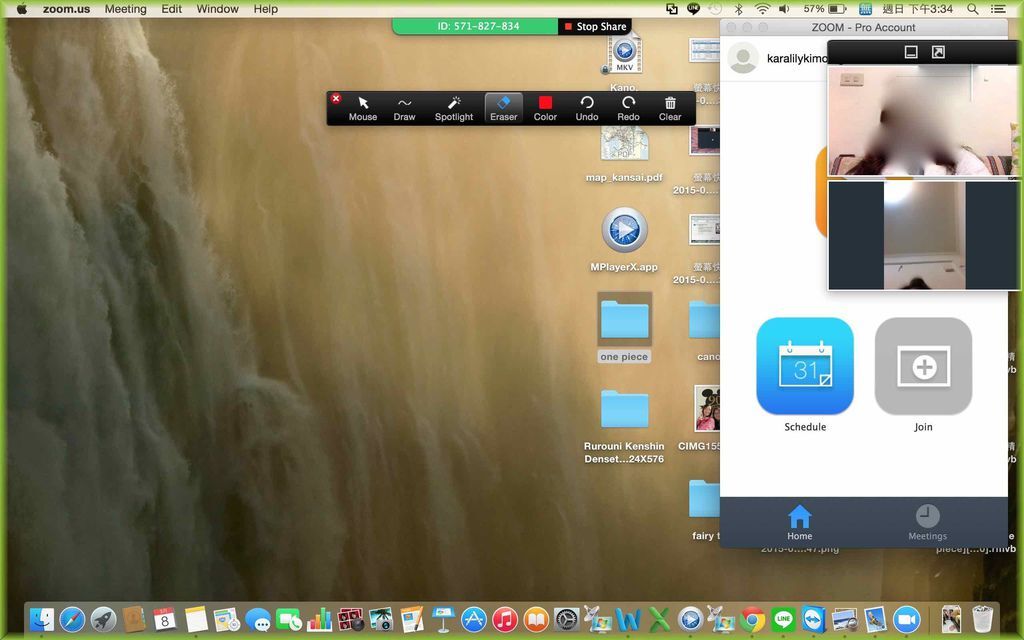Click the date and time in menu bar
Image resolution: width=1024 pixels, height=640 pixels.
point(918,9)
